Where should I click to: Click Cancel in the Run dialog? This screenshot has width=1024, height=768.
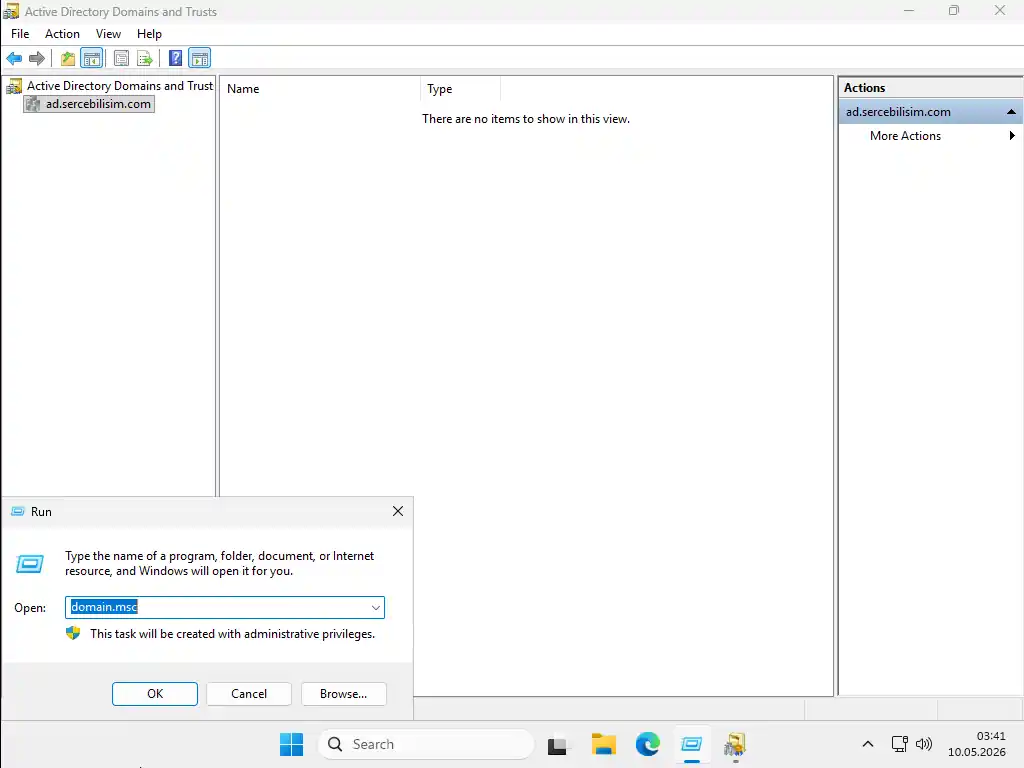pos(249,694)
